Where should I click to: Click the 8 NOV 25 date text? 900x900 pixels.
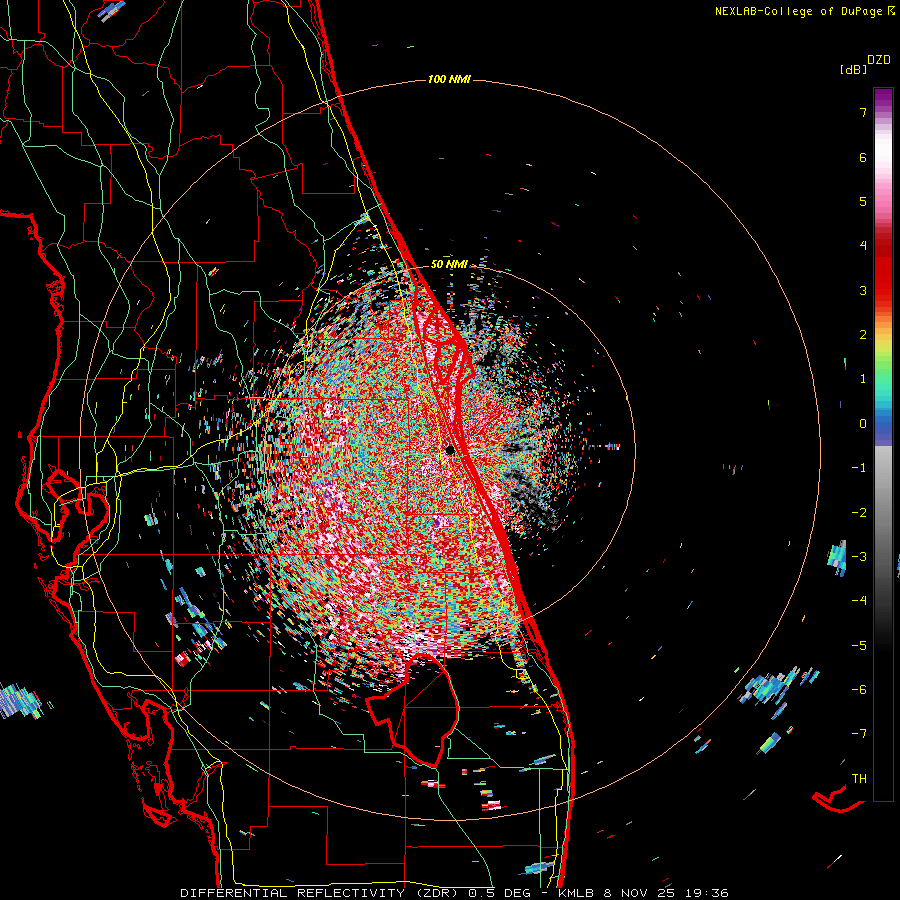[x=639, y=893]
